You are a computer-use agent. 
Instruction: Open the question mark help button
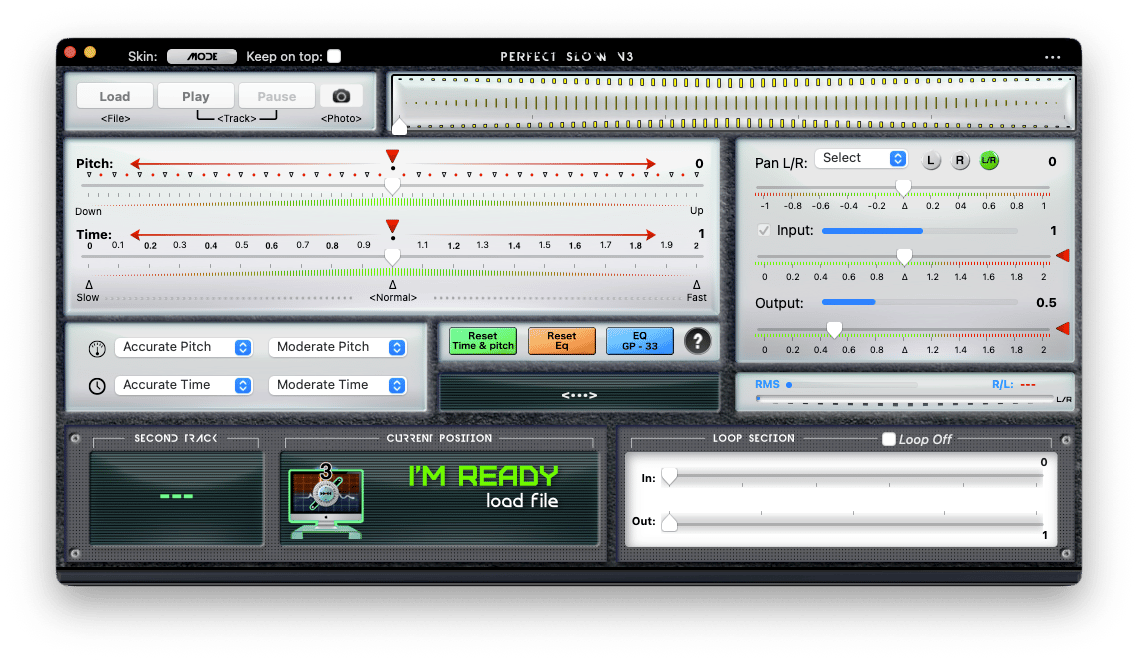coord(697,341)
